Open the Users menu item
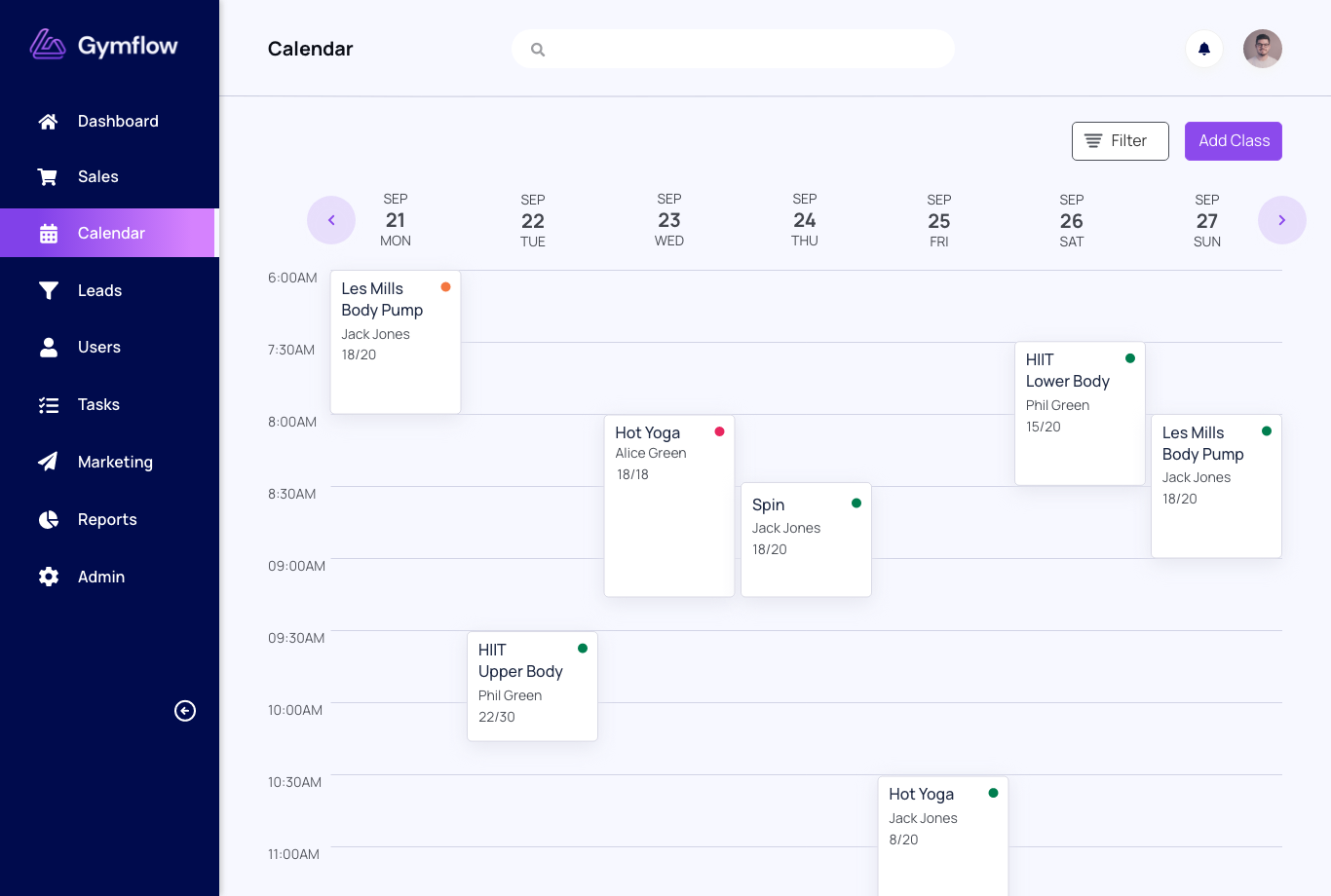Screen dimensions: 1331x896 (x=98, y=348)
